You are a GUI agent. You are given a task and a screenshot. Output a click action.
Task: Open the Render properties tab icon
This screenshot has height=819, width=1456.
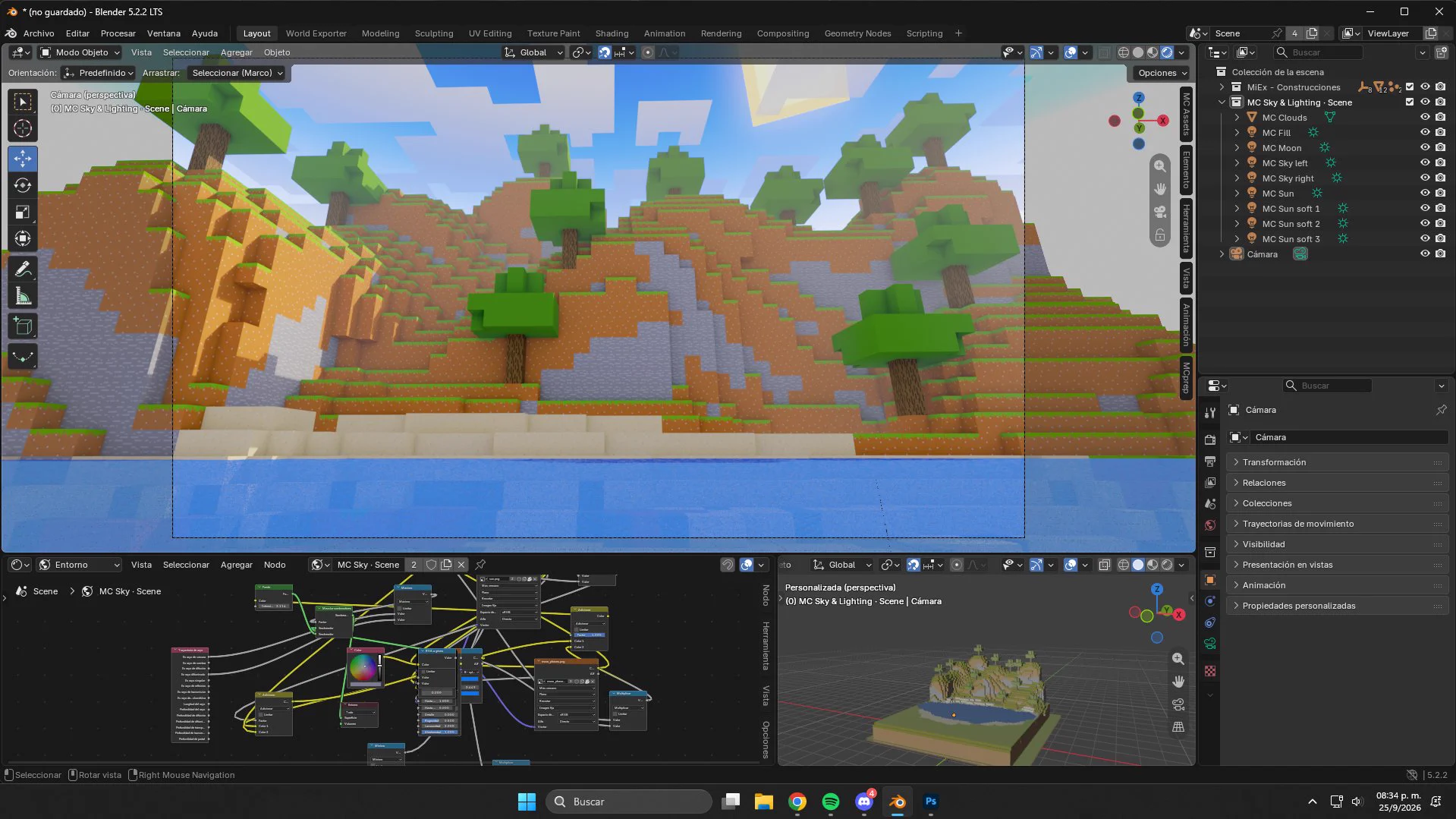pos(1210,440)
